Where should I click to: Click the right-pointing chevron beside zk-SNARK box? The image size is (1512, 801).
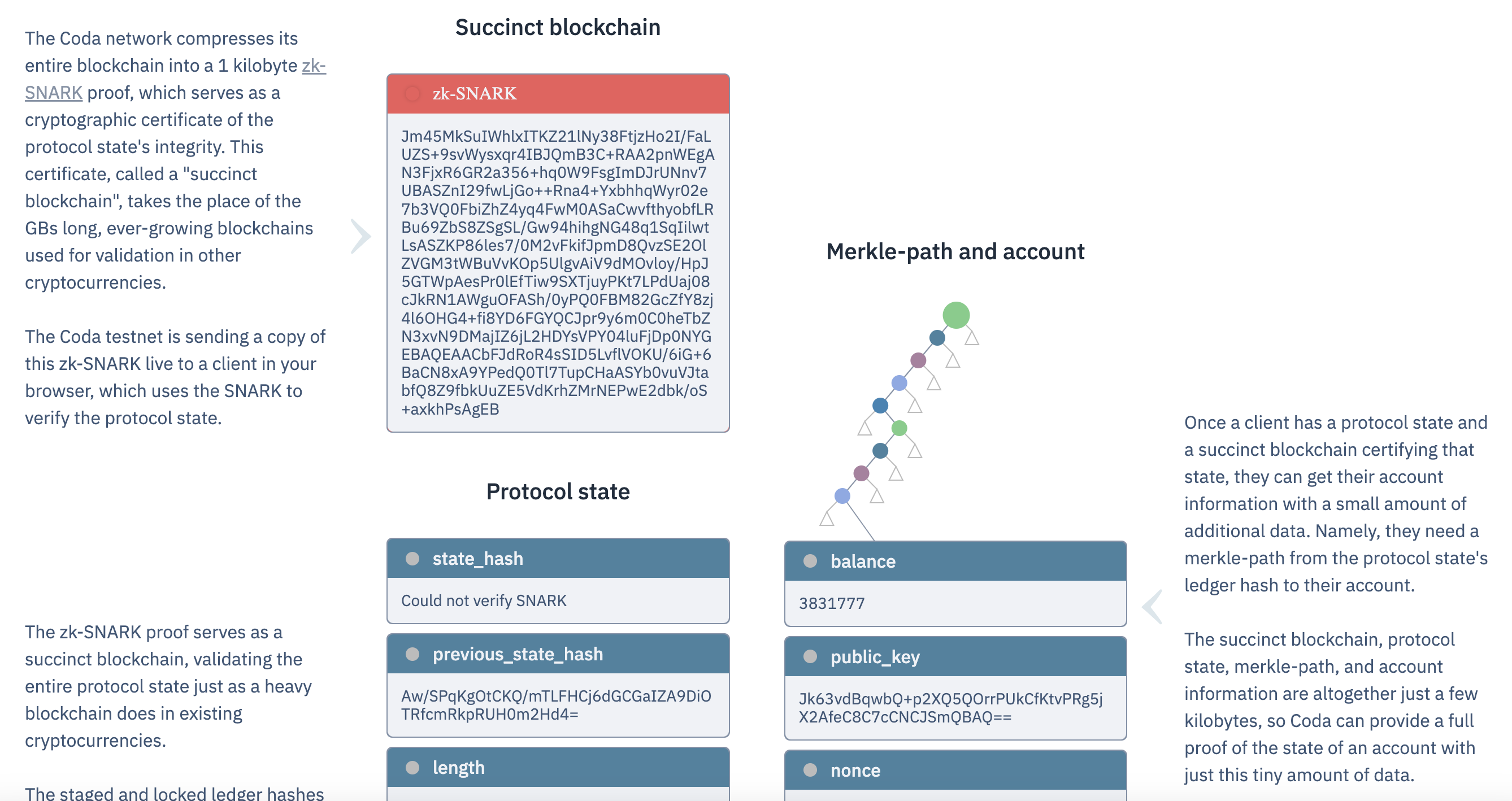(x=360, y=237)
